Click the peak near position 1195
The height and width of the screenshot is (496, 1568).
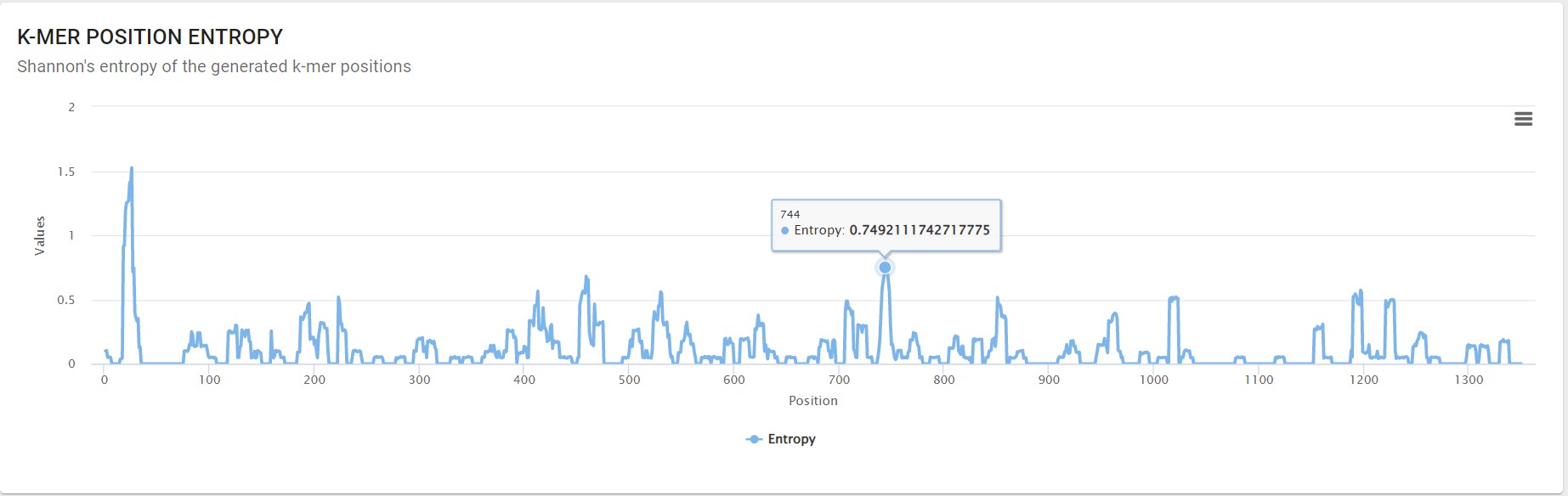pyautogui.click(x=1361, y=291)
